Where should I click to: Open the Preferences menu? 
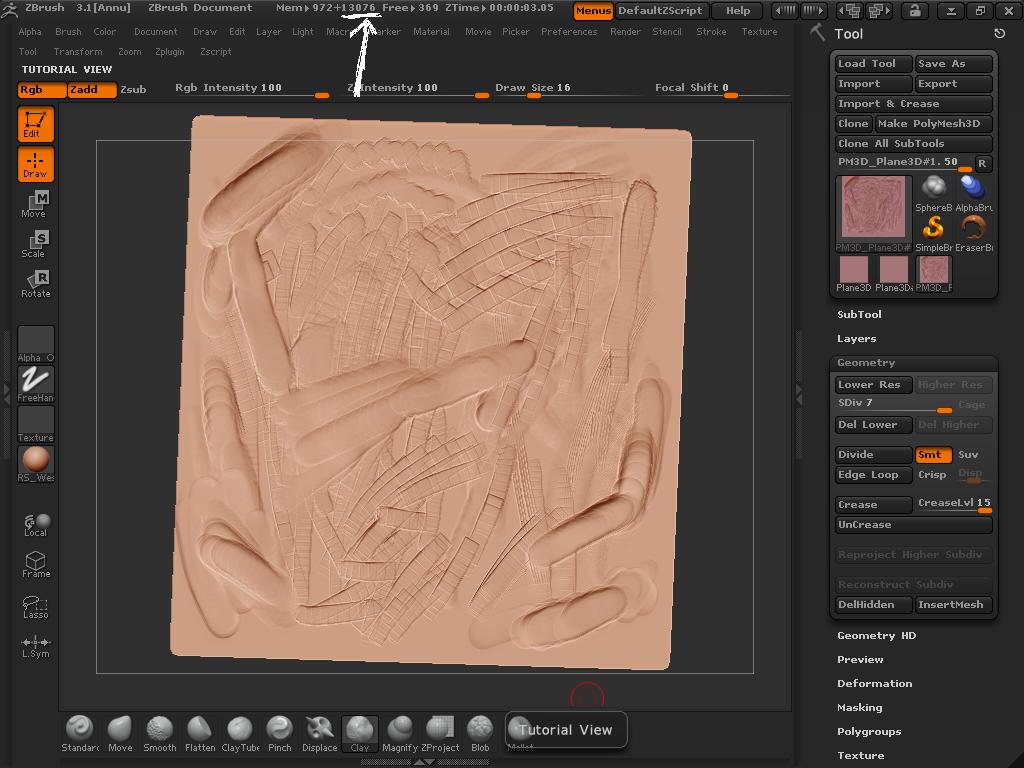[x=568, y=31]
